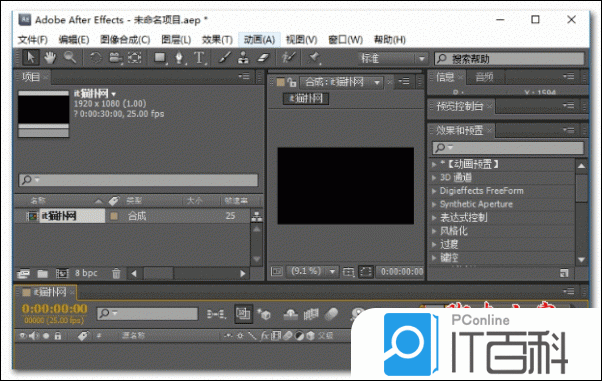Select the Rectangle mask tool
Viewport: 602px width, 381px height.
pos(160,58)
